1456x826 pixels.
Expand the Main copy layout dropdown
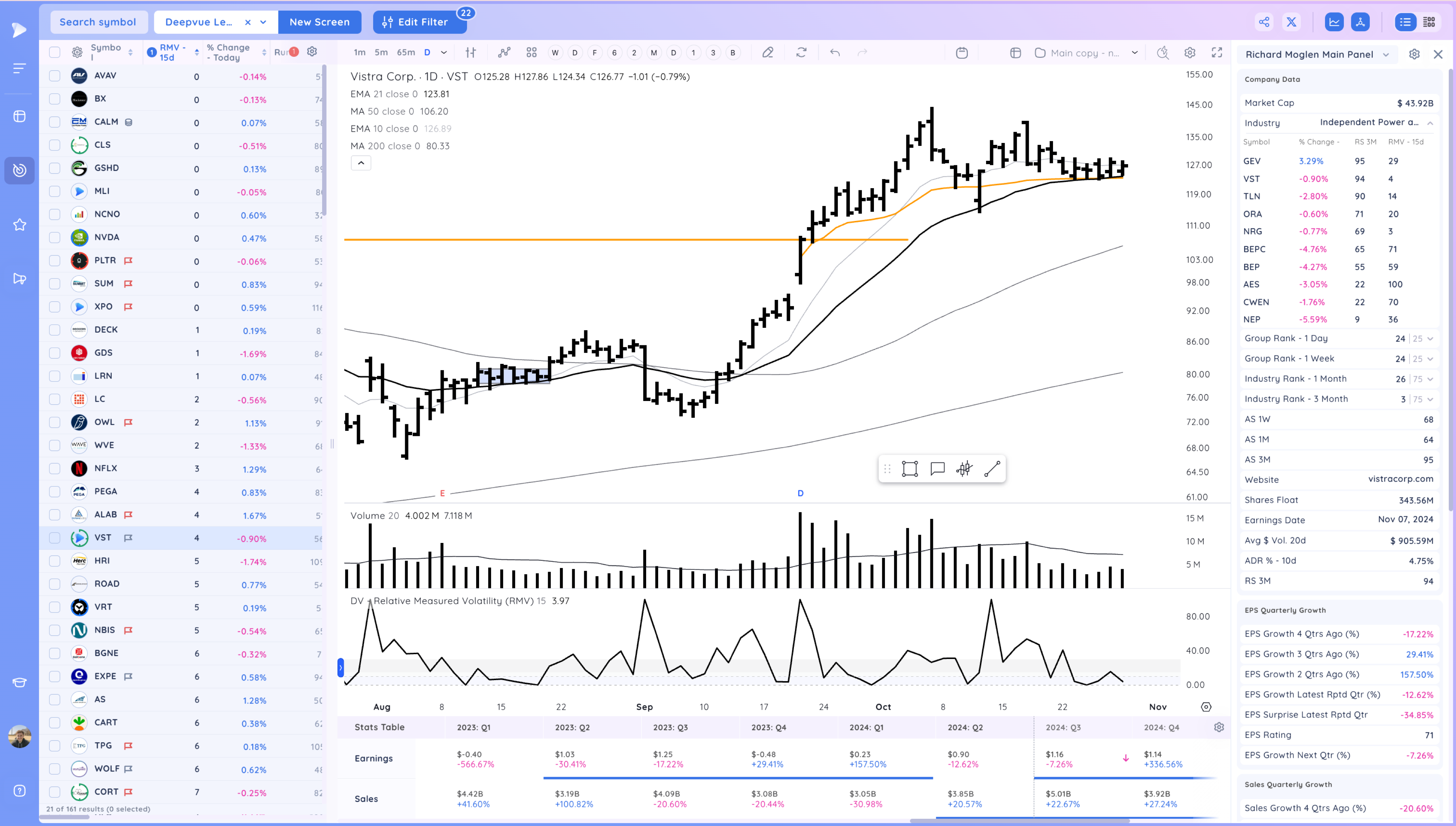(x=1134, y=53)
